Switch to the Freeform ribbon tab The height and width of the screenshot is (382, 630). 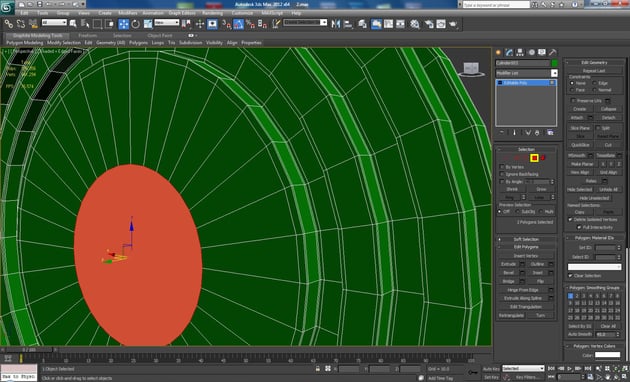coord(88,35)
